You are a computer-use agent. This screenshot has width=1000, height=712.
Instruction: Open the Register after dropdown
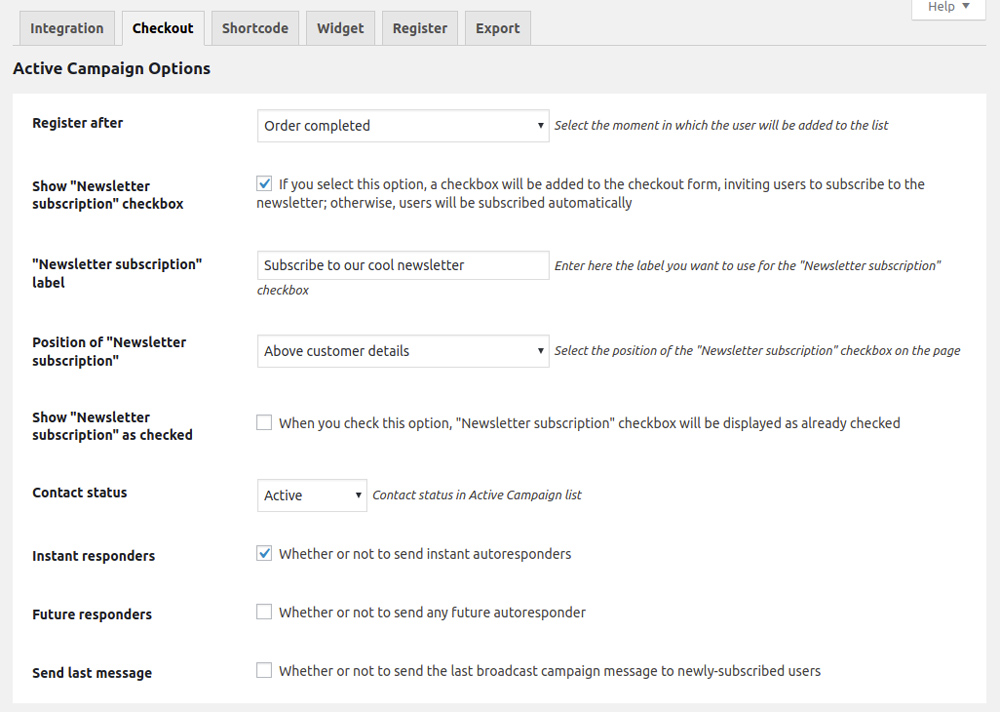click(x=402, y=126)
